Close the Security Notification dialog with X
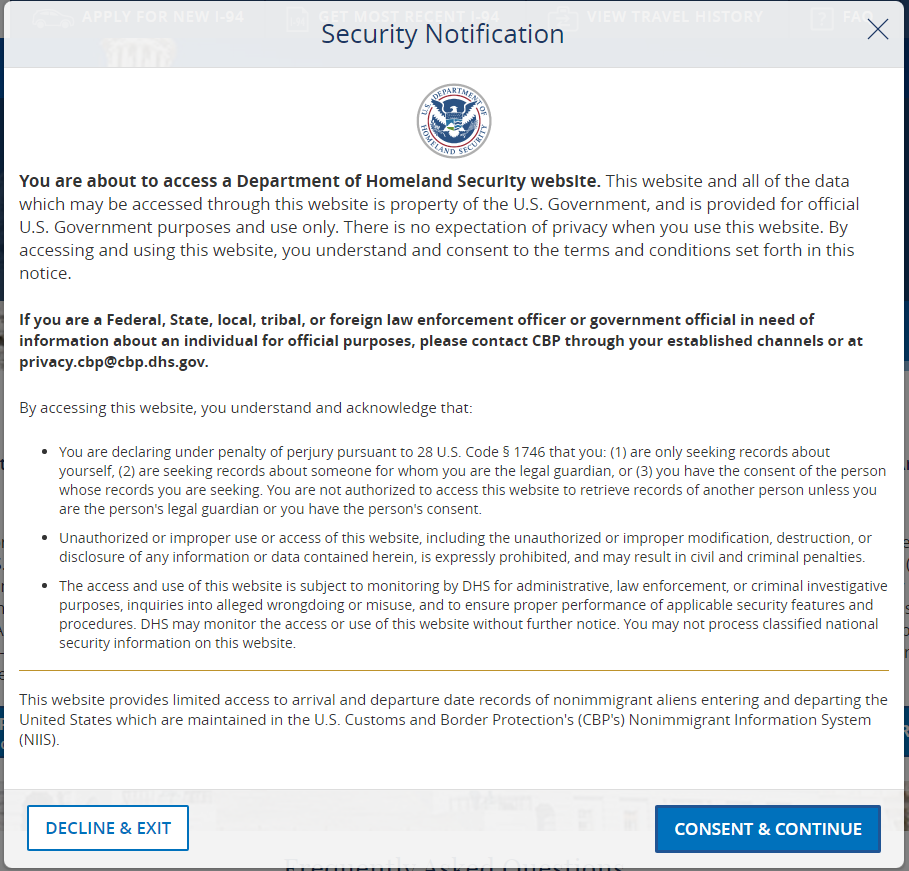The height and width of the screenshot is (871, 909). coord(877,30)
